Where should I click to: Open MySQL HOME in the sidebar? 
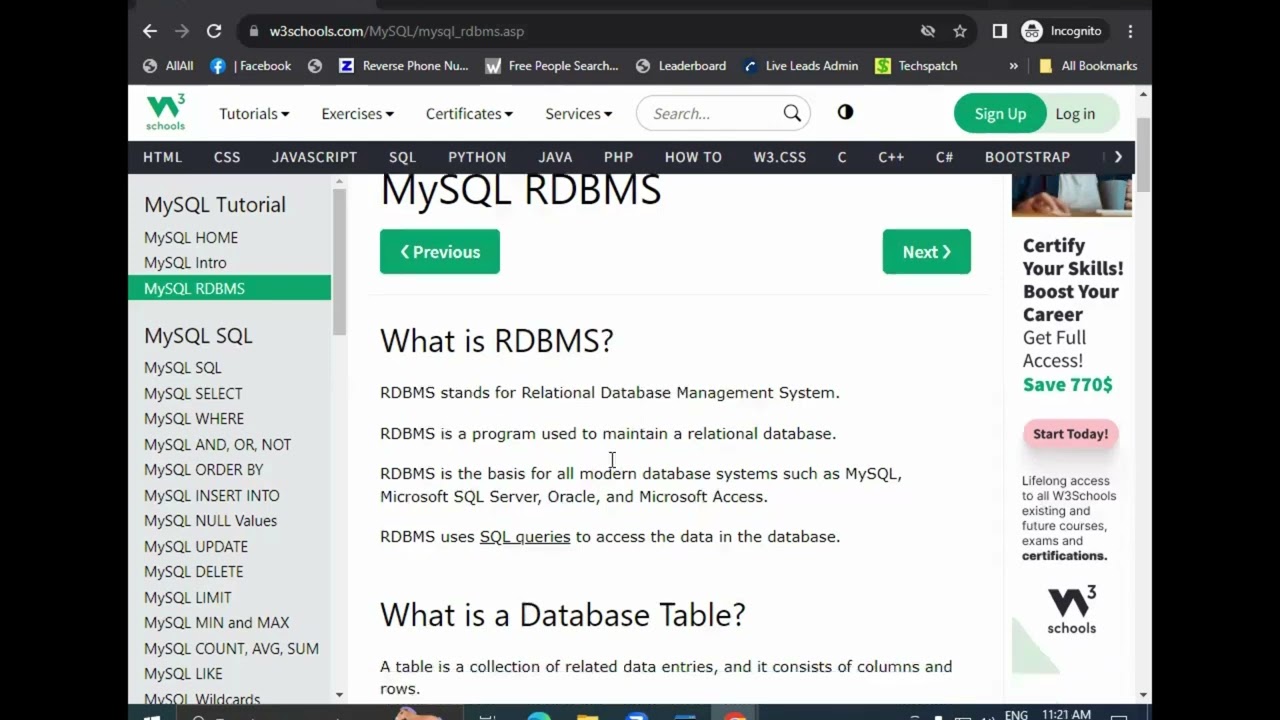tap(191, 238)
